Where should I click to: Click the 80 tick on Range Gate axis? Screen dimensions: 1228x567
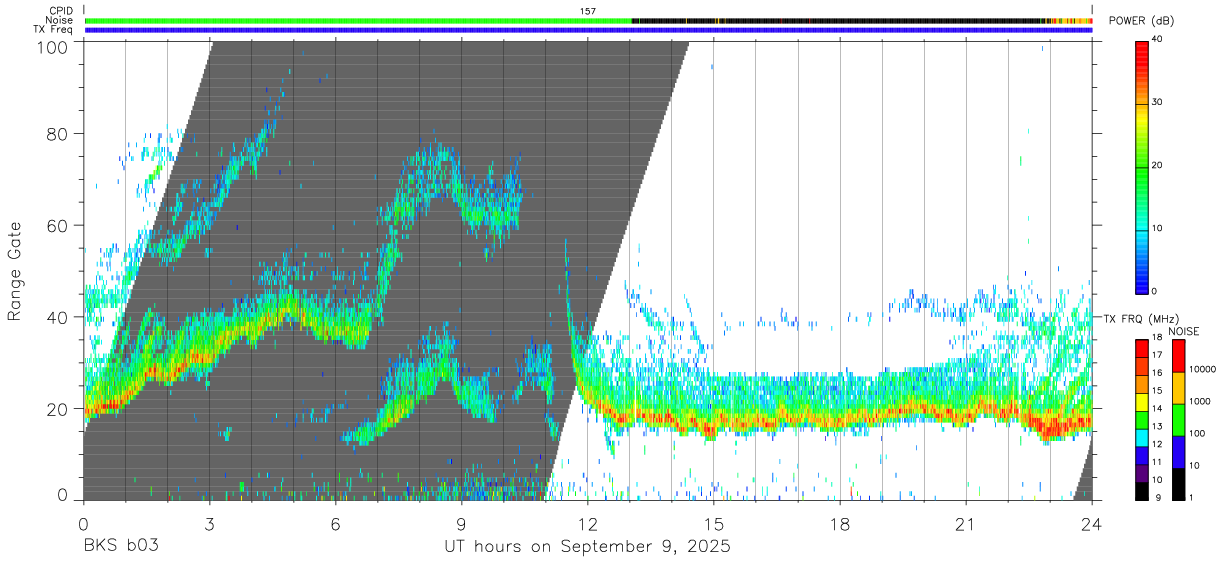[58, 133]
